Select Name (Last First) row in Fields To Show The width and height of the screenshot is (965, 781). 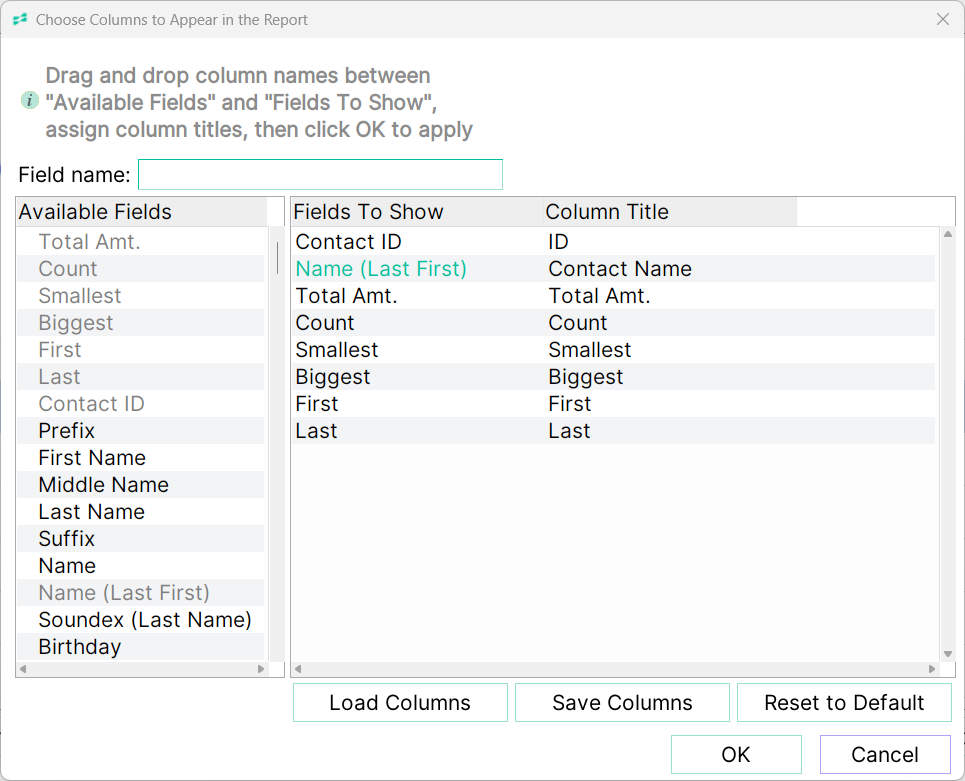[614, 269]
